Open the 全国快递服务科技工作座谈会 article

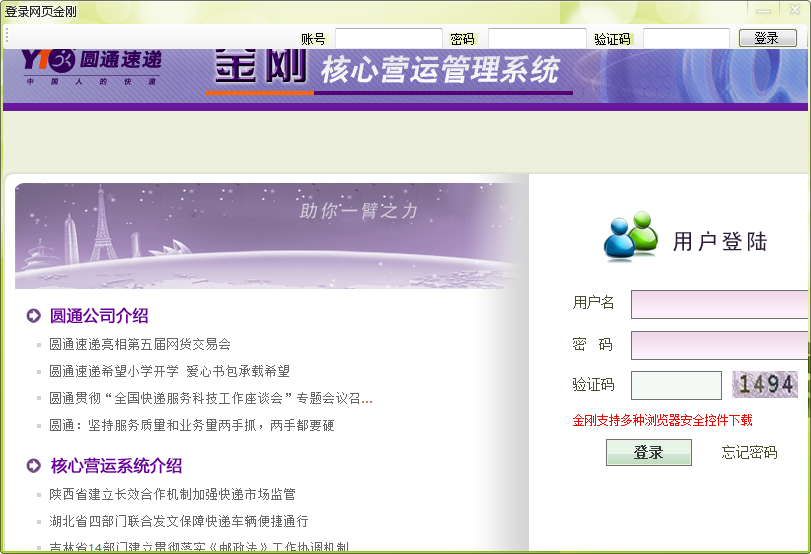(x=211, y=398)
